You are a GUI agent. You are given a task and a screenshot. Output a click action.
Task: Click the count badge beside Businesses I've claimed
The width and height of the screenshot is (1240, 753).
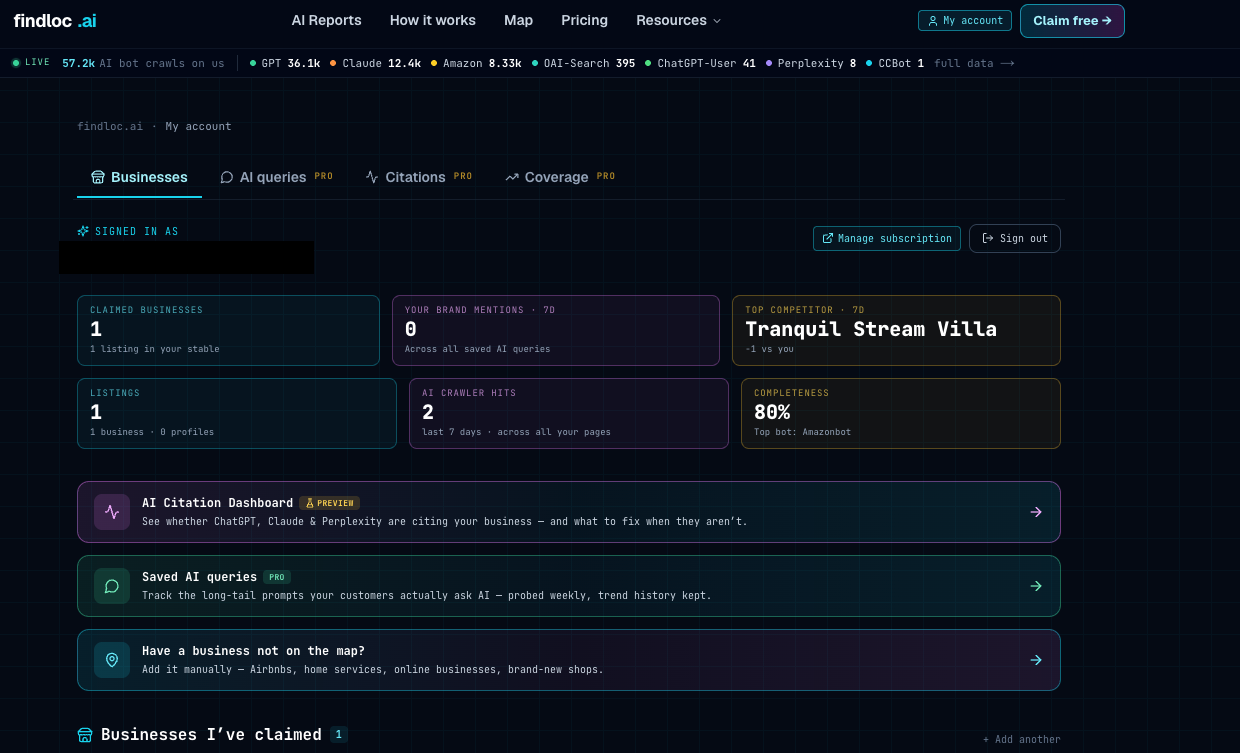(339, 735)
